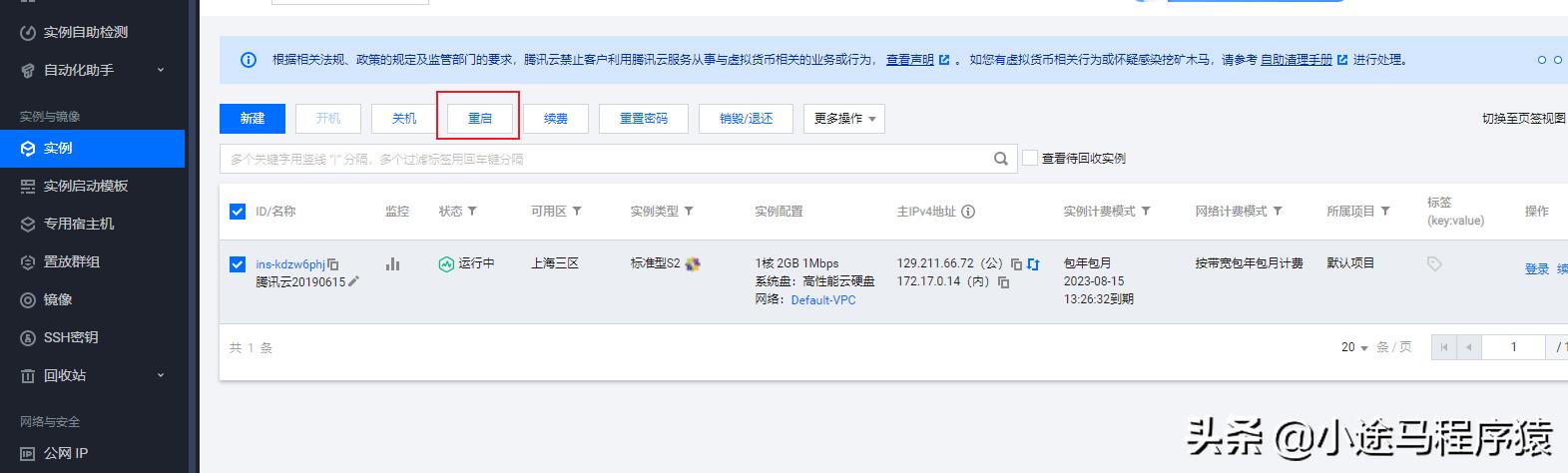This screenshot has width=1568, height=473.
Task: Click the 销毁/退还 button
Action: (747, 119)
